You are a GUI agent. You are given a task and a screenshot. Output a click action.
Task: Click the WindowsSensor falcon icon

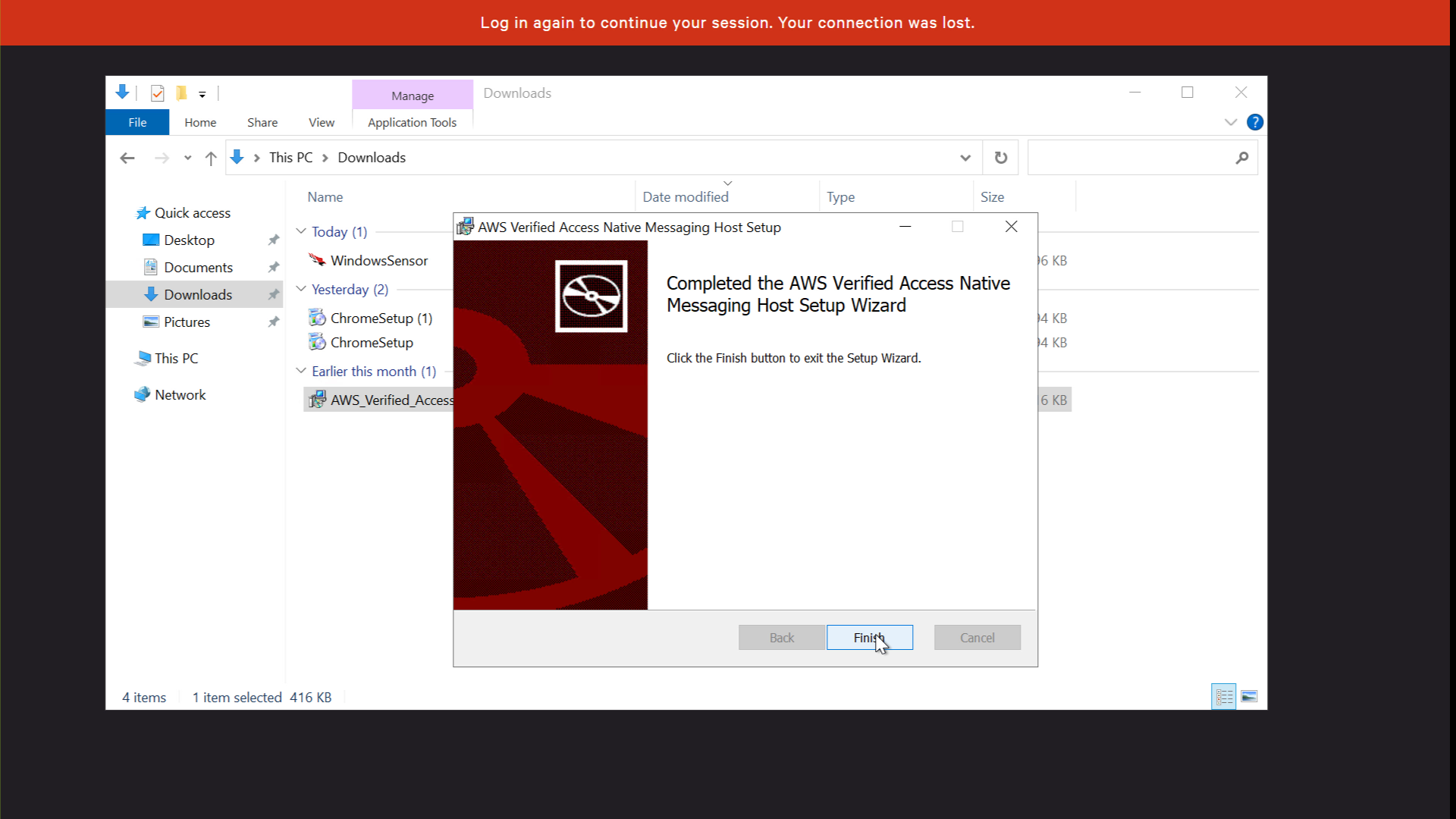pos(317,260)
